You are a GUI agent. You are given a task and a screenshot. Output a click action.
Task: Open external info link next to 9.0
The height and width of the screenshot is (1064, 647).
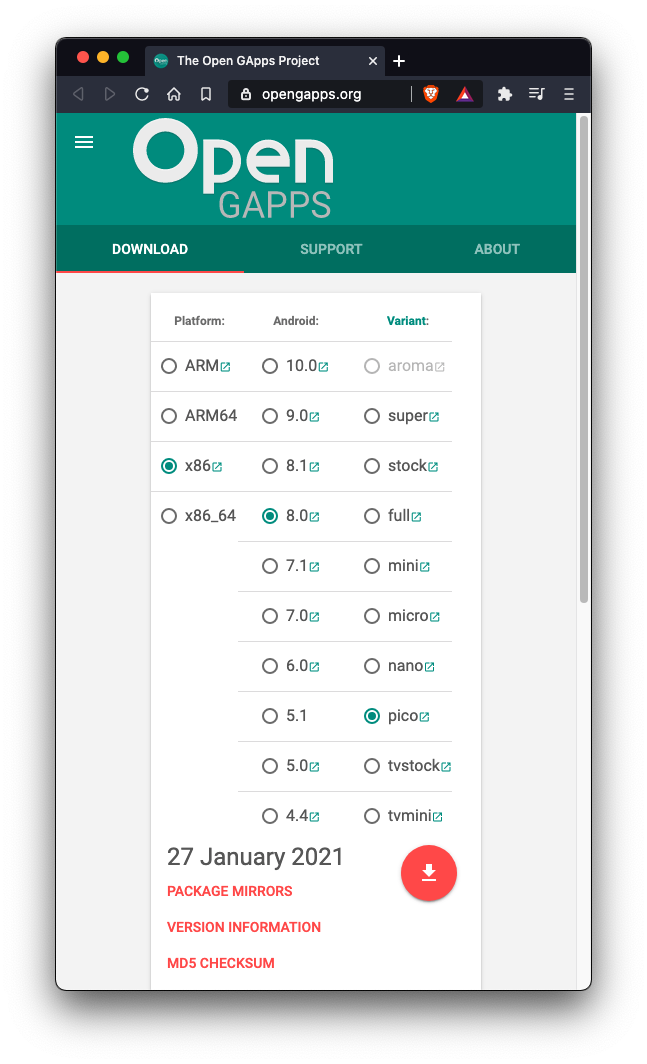[x=314, y=417]
